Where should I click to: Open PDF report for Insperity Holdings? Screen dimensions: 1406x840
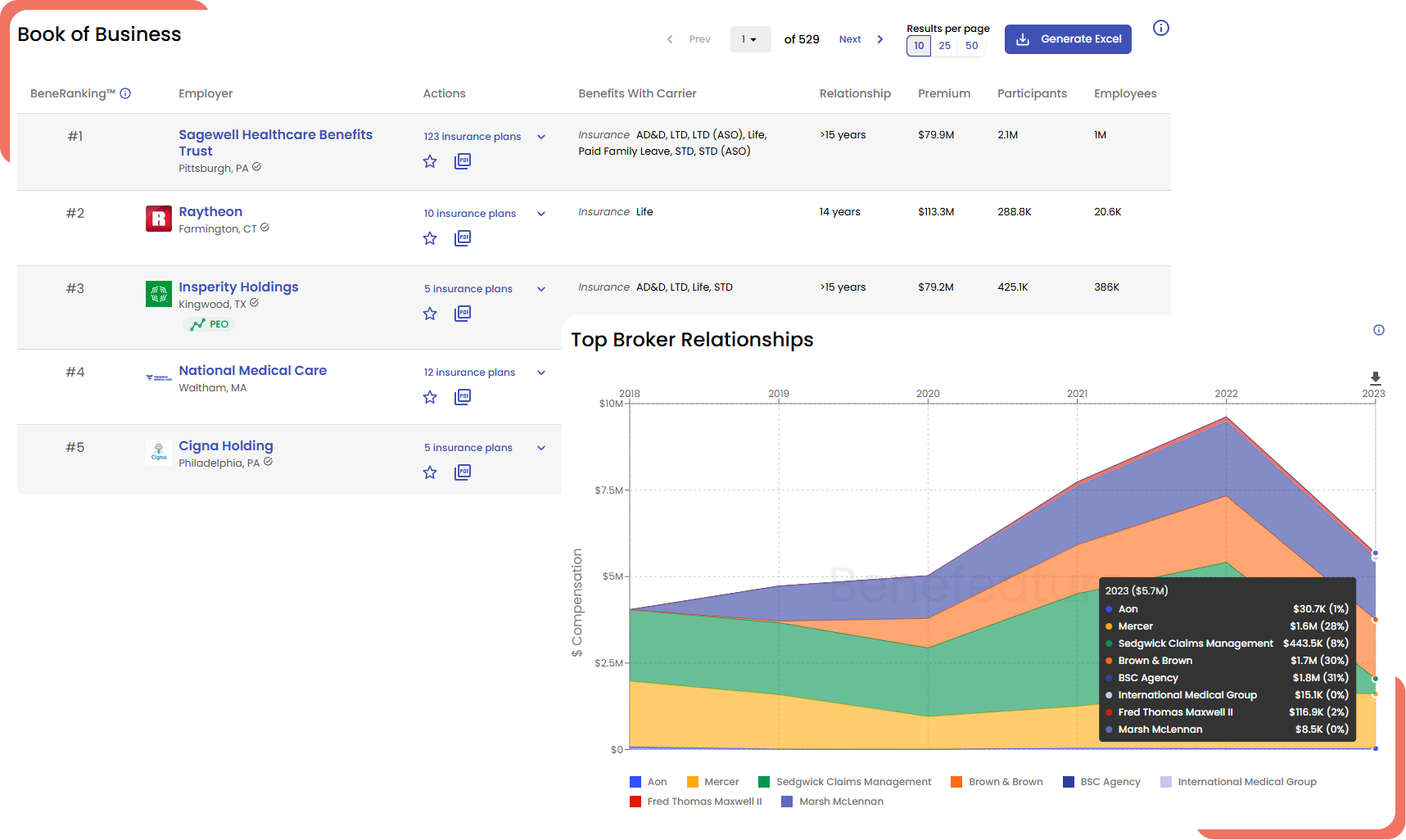tap(463, 314)
